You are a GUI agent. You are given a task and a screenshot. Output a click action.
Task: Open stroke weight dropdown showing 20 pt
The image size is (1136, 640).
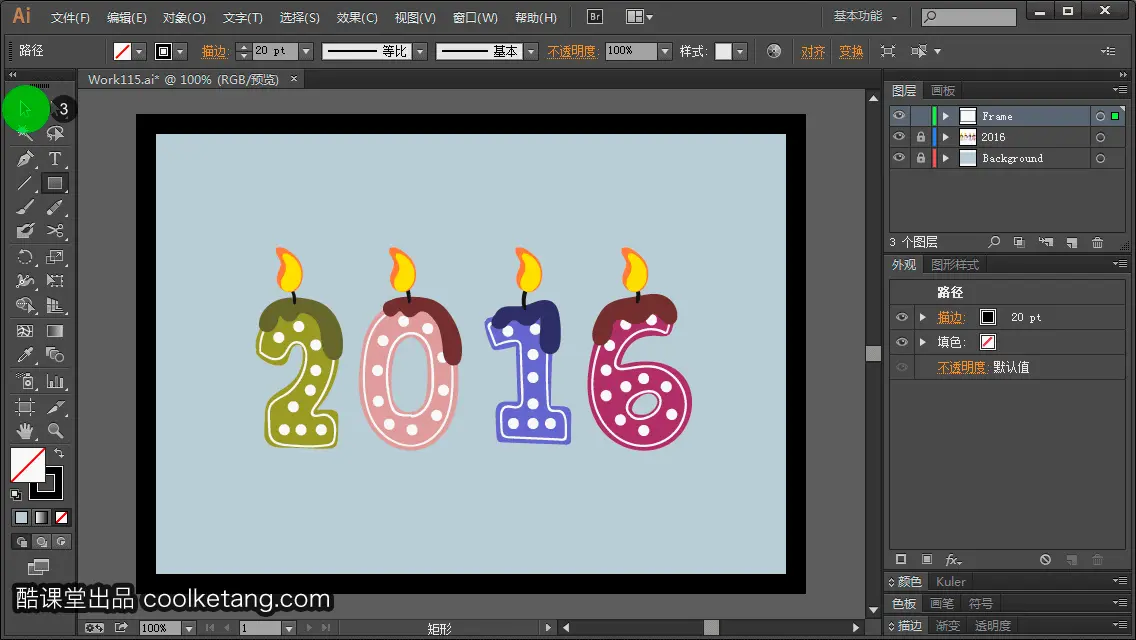point(306,51)
